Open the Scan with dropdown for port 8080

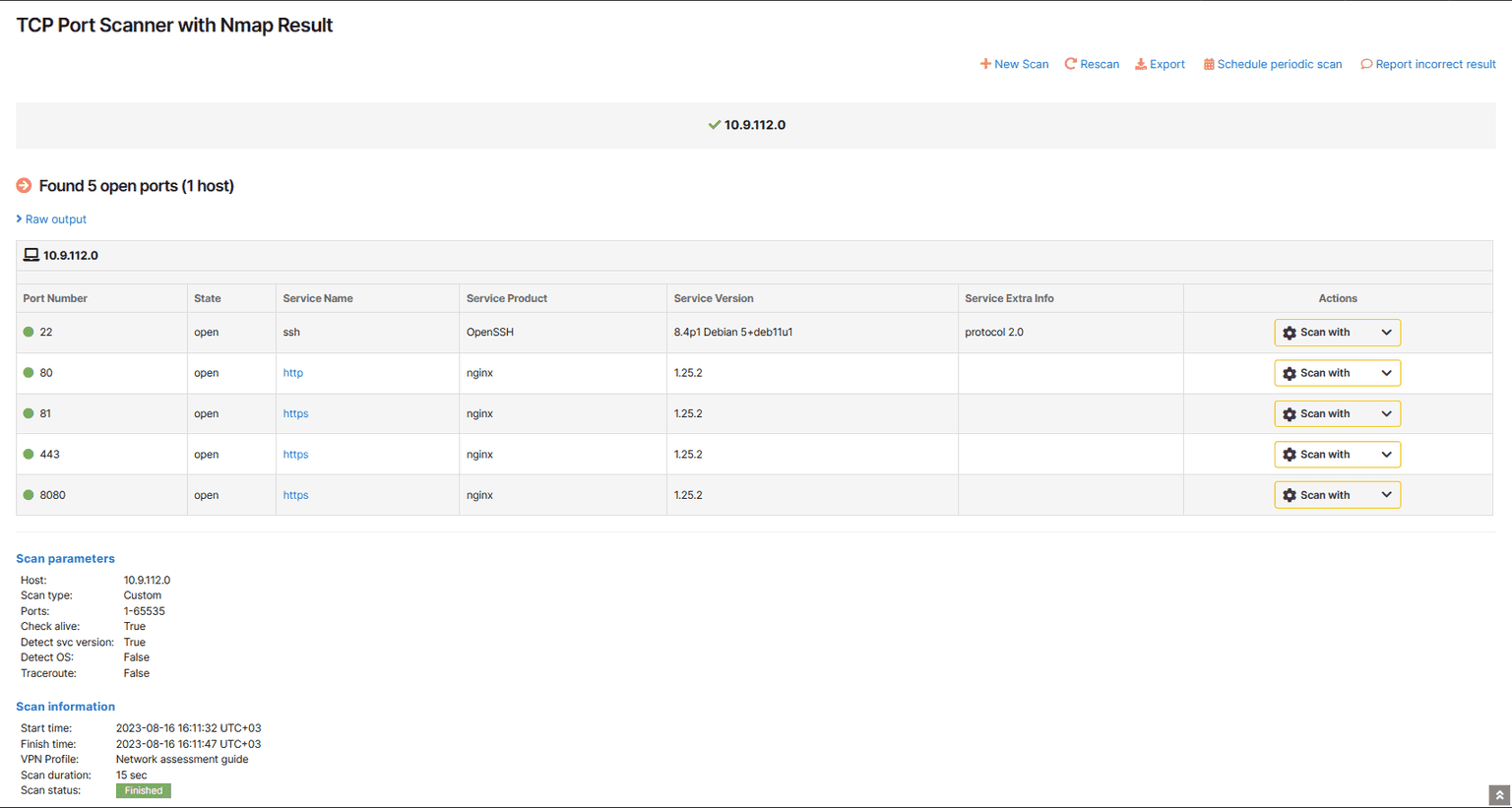(x=1386, y=494)
